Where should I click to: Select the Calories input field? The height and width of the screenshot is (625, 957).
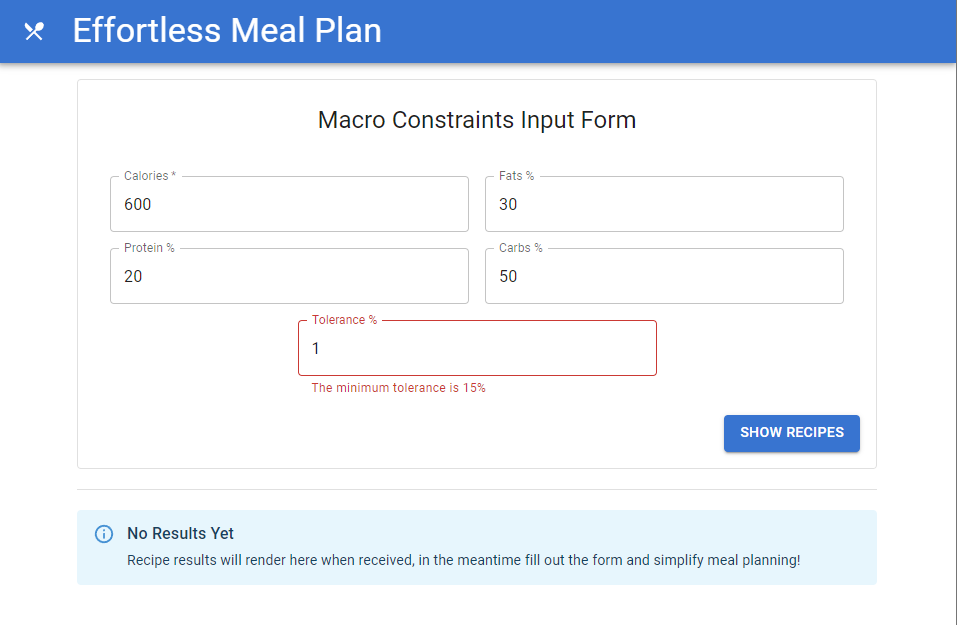click(x=288, y=204)
